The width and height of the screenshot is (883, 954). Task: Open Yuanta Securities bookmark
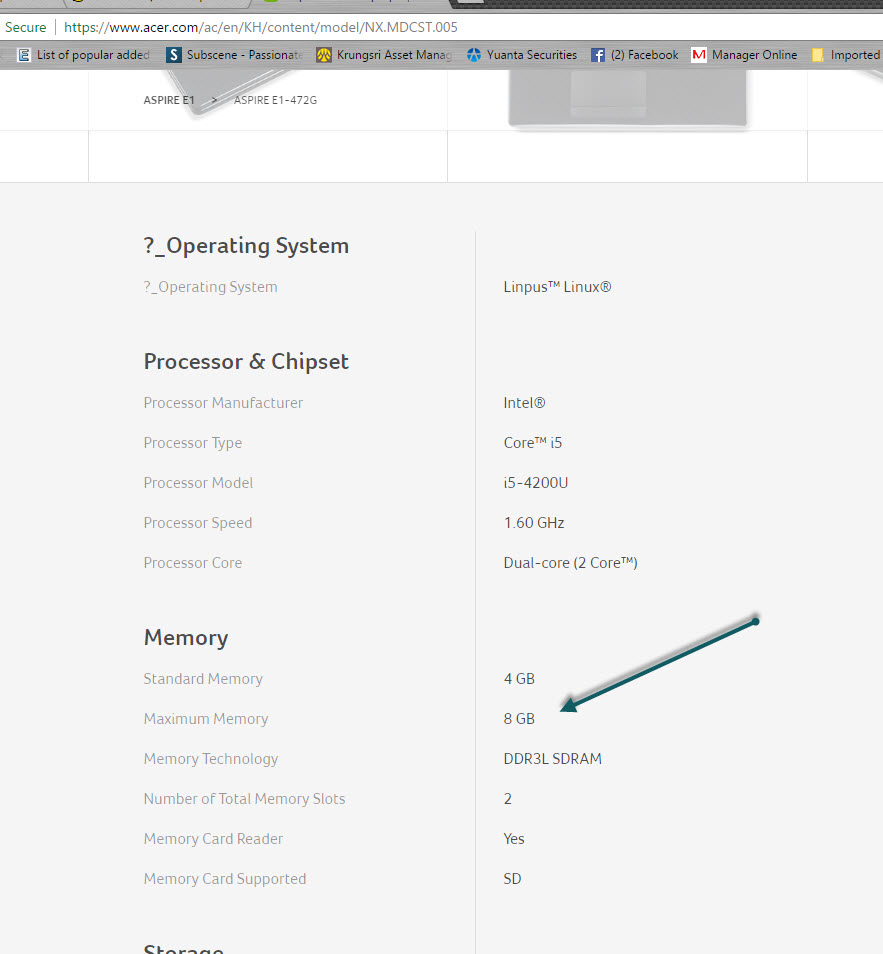pyautogui.click(x=522, y=55)
